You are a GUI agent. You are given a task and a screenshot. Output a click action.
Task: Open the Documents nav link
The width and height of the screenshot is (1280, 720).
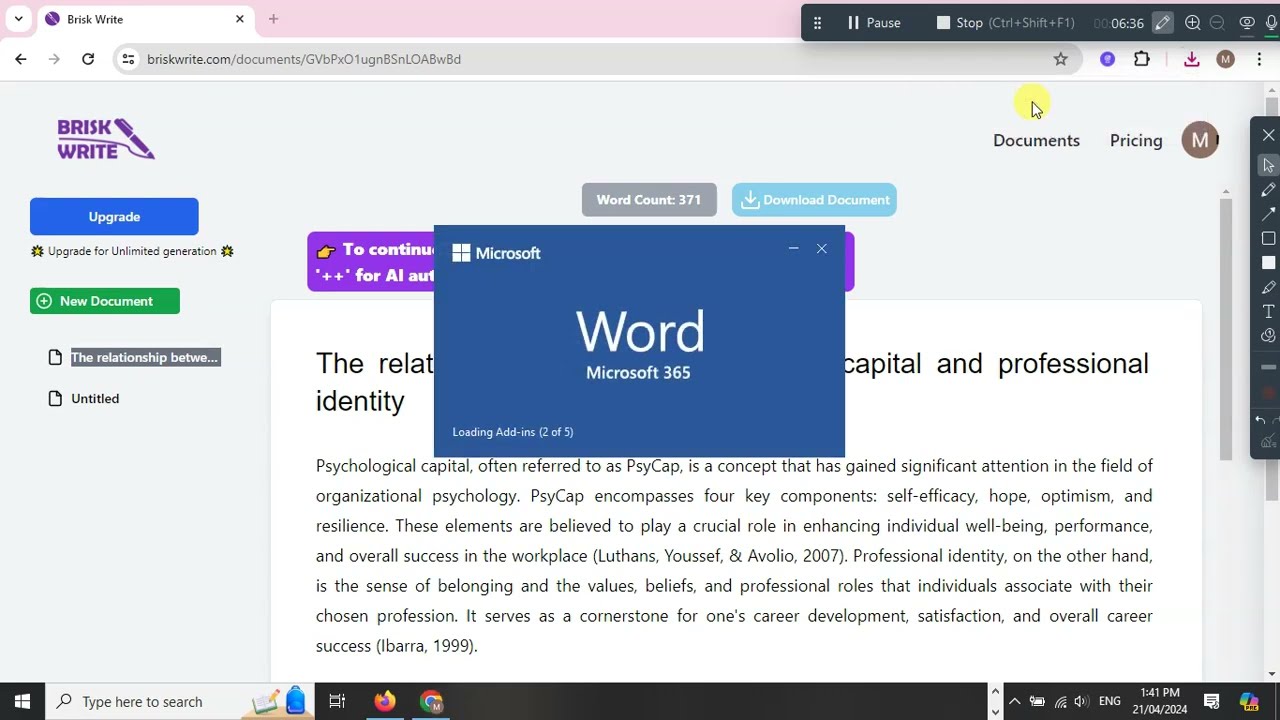pos(1036,140)
